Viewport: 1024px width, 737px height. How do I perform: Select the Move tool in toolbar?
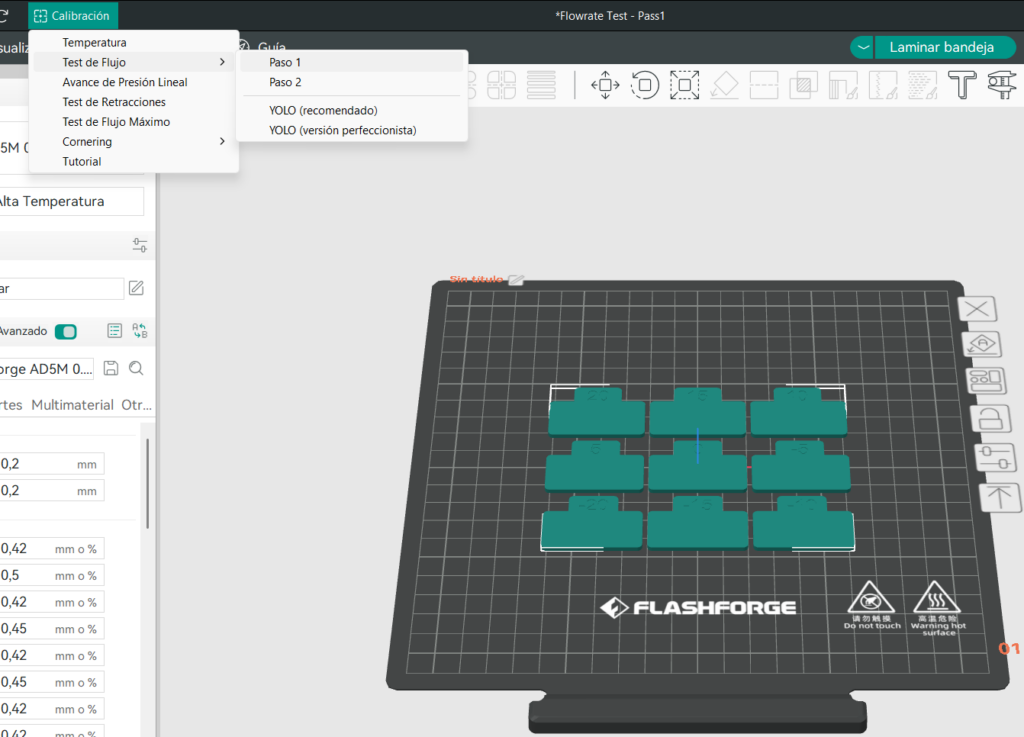click(x=605, y=85)
